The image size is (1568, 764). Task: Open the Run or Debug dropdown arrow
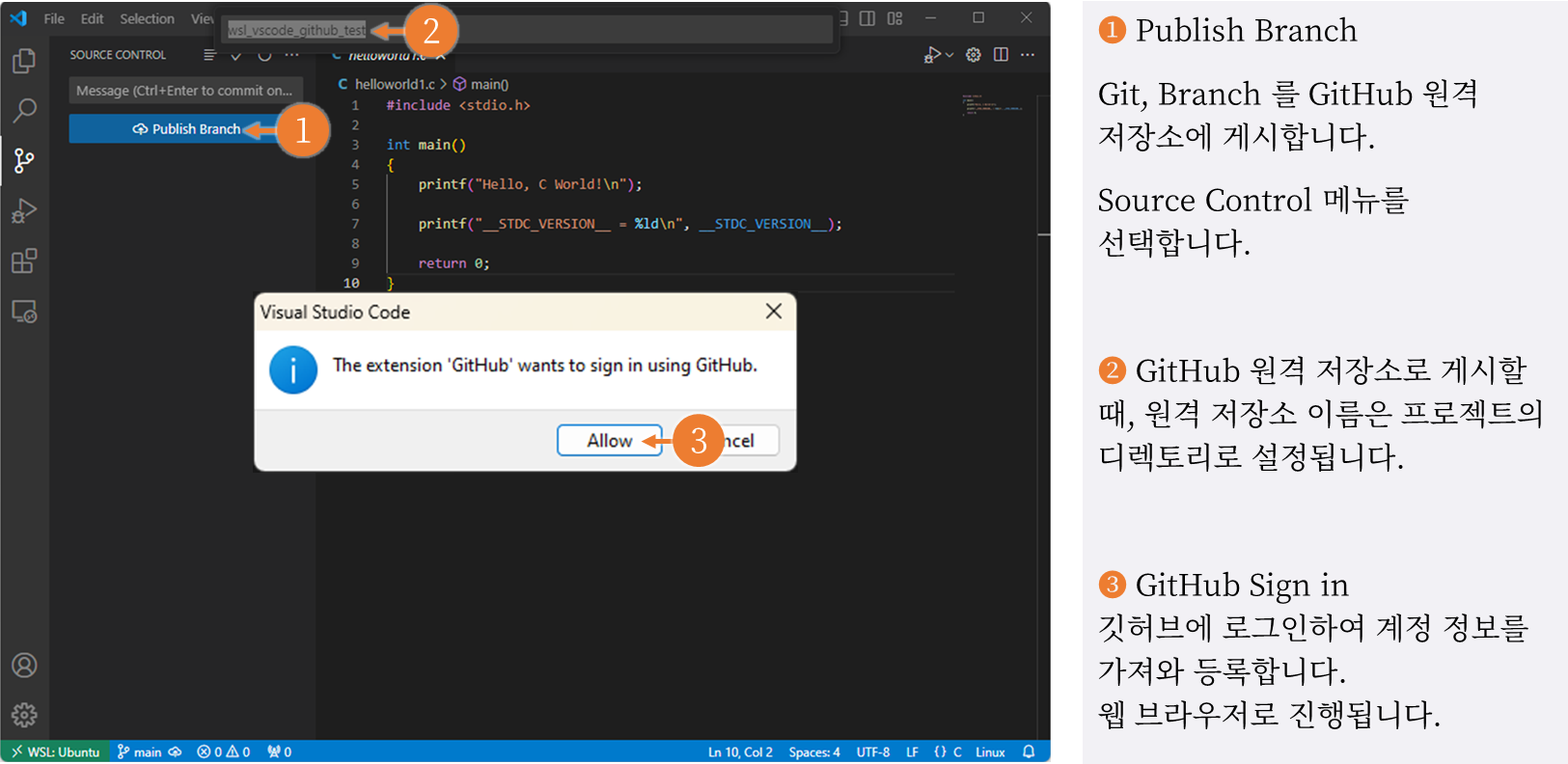(949, 55)
